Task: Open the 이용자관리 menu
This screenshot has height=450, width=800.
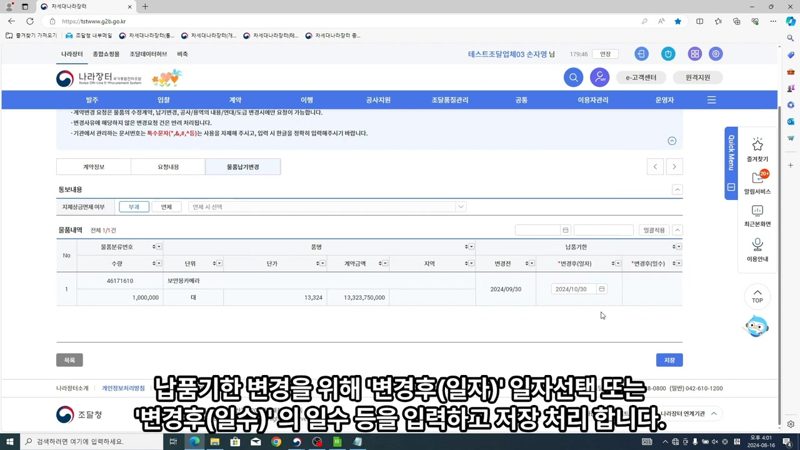Action: 592,100
